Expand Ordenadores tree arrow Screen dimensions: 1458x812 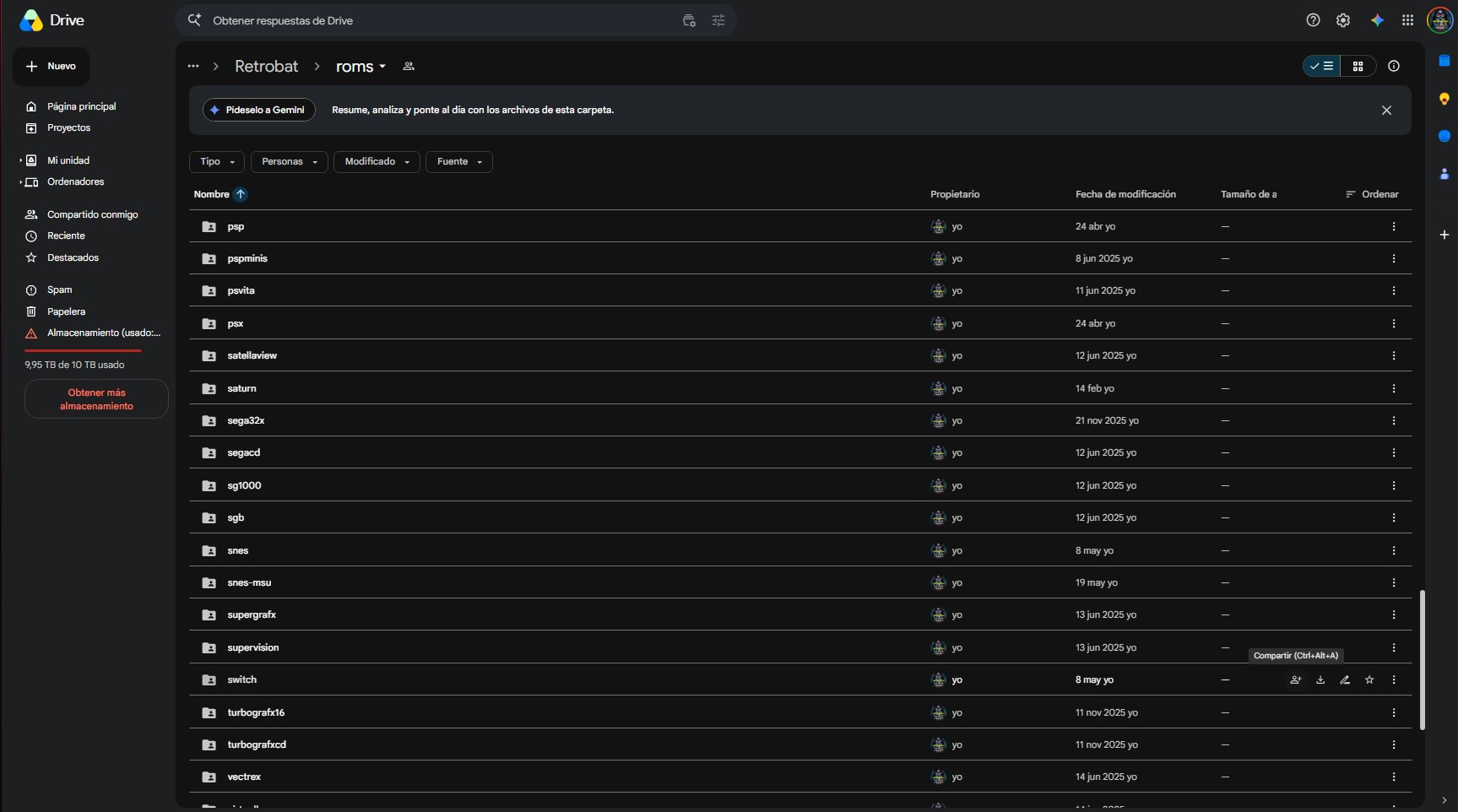click(20, 182)
